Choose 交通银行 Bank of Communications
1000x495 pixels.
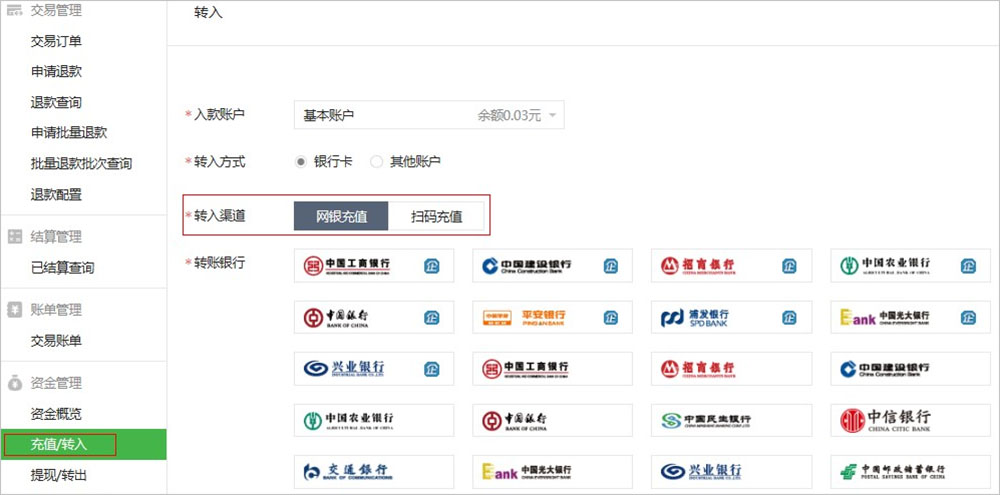pos(374,471)
